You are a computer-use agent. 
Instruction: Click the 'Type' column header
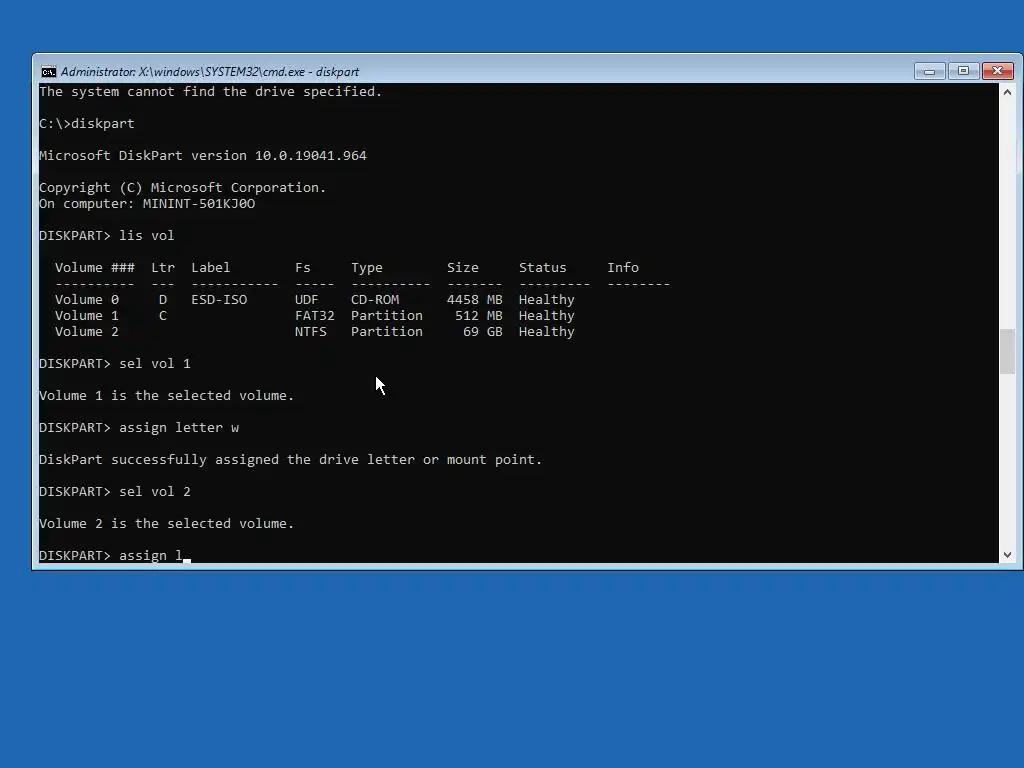point(366,268)
